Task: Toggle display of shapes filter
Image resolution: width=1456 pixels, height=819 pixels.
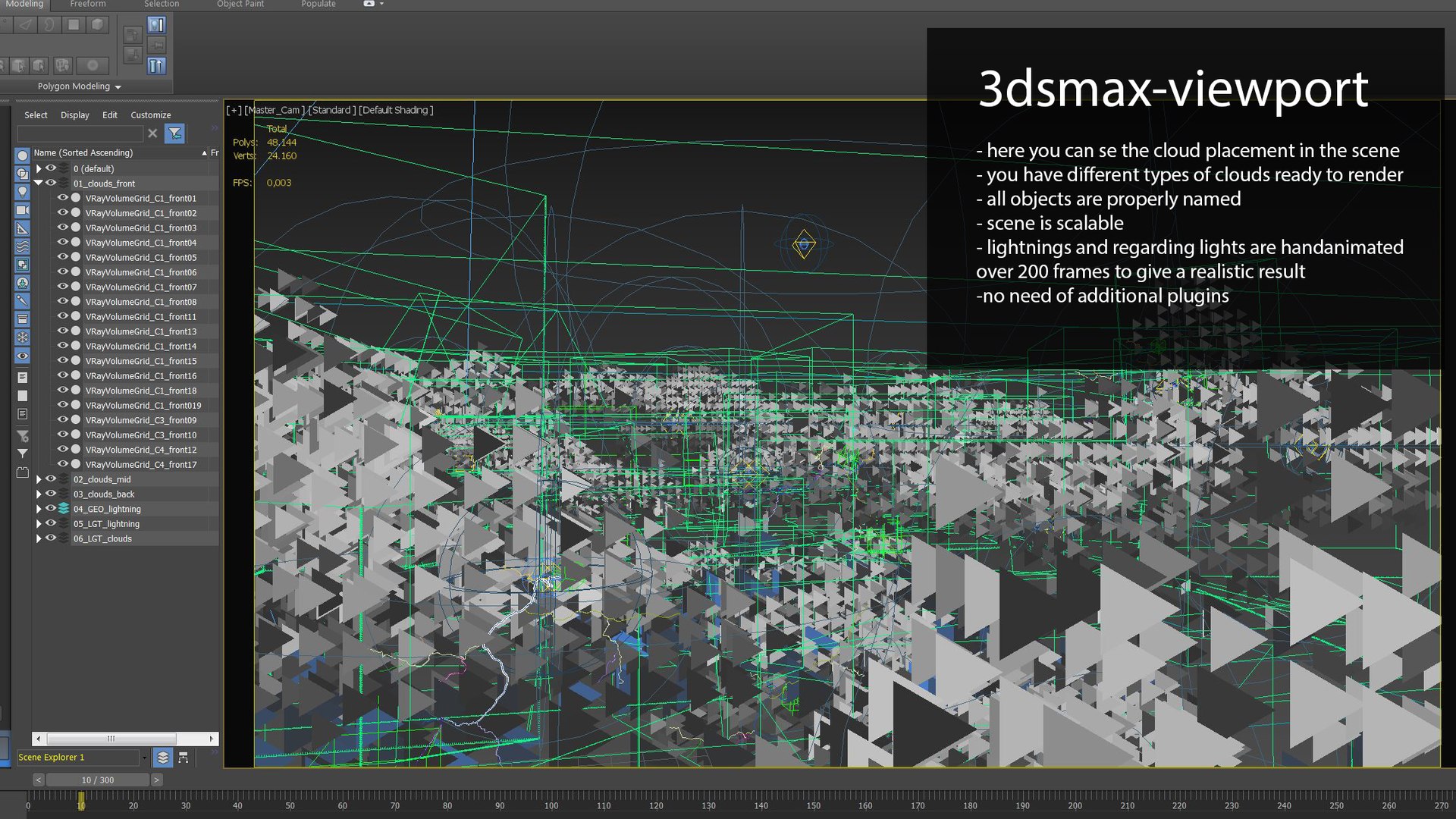Action: (23, 174)
